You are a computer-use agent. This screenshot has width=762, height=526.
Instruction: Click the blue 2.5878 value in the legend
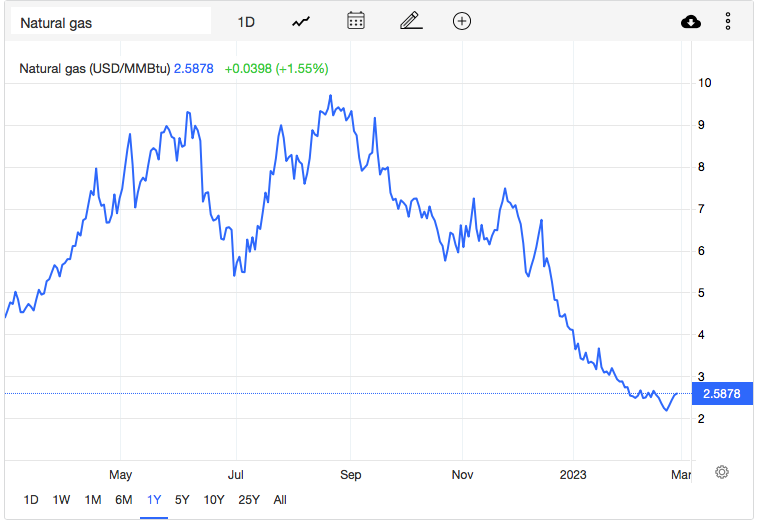(193, 69)
